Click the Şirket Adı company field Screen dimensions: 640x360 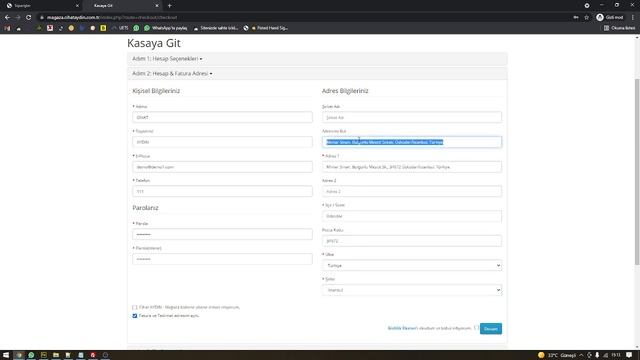pyautogui.click(x=412, y=117)
